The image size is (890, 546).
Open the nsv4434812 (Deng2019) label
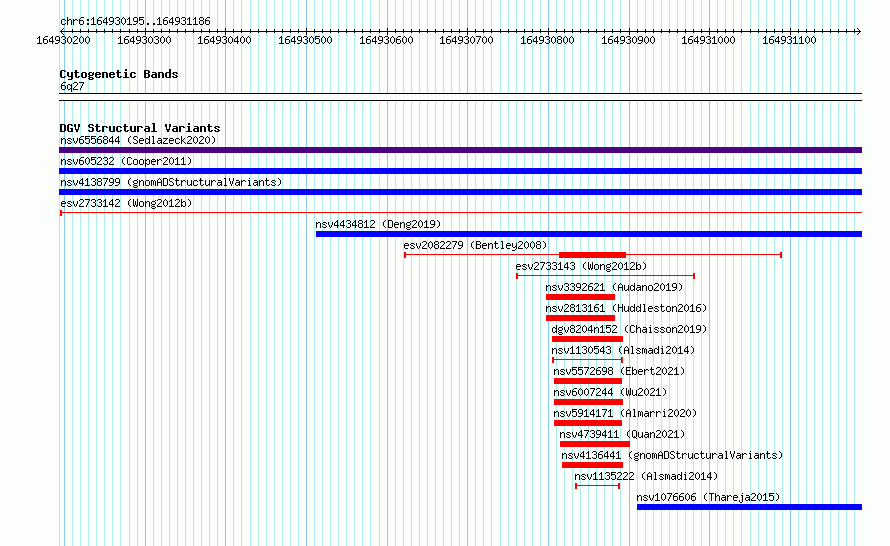(x=378, y=224)
